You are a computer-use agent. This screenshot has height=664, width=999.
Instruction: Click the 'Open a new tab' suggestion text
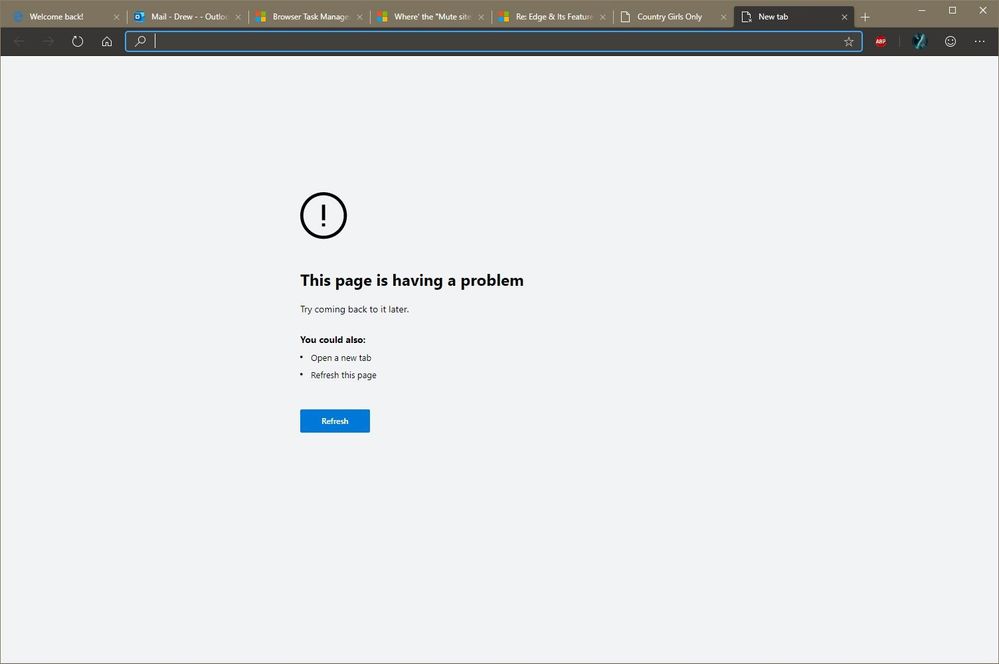point(341,358)
